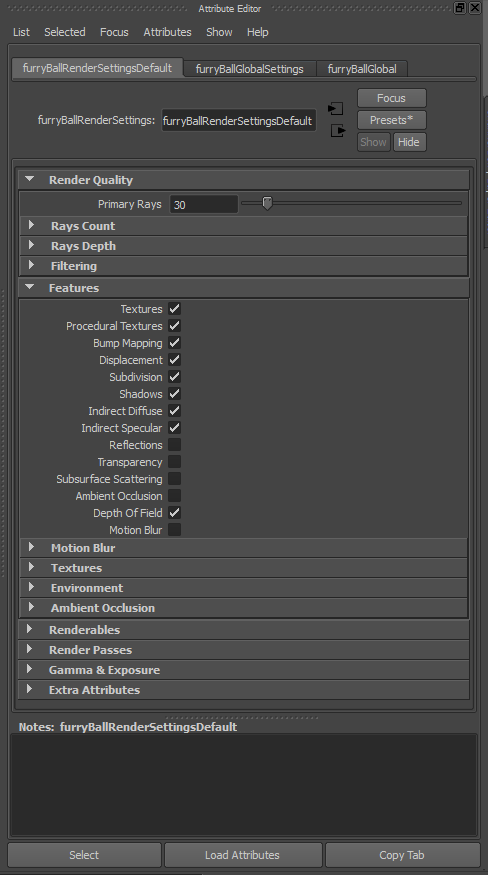Image resolution: width=488 pixels, height=875 pixels.
Task: Collapse the Render Quality section arrow
Action: (30, 179)
